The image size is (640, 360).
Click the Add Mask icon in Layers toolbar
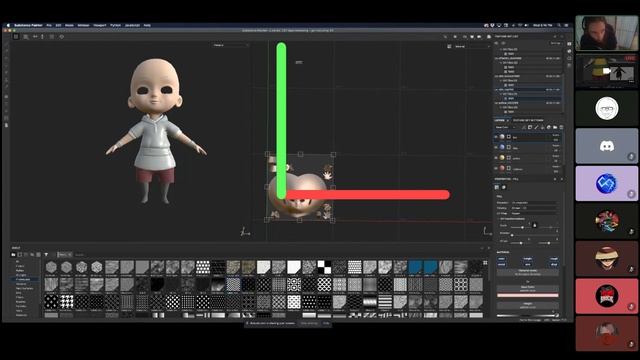click(530, 127)
